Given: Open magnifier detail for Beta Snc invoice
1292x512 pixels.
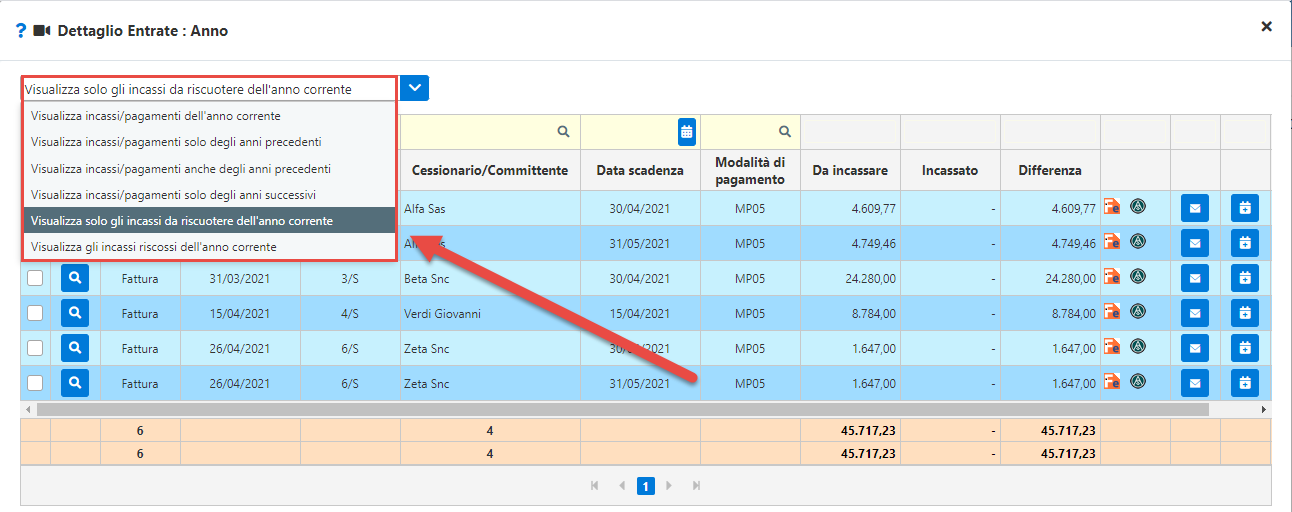Looking at the screenshot, I should (x=75, y=278).
